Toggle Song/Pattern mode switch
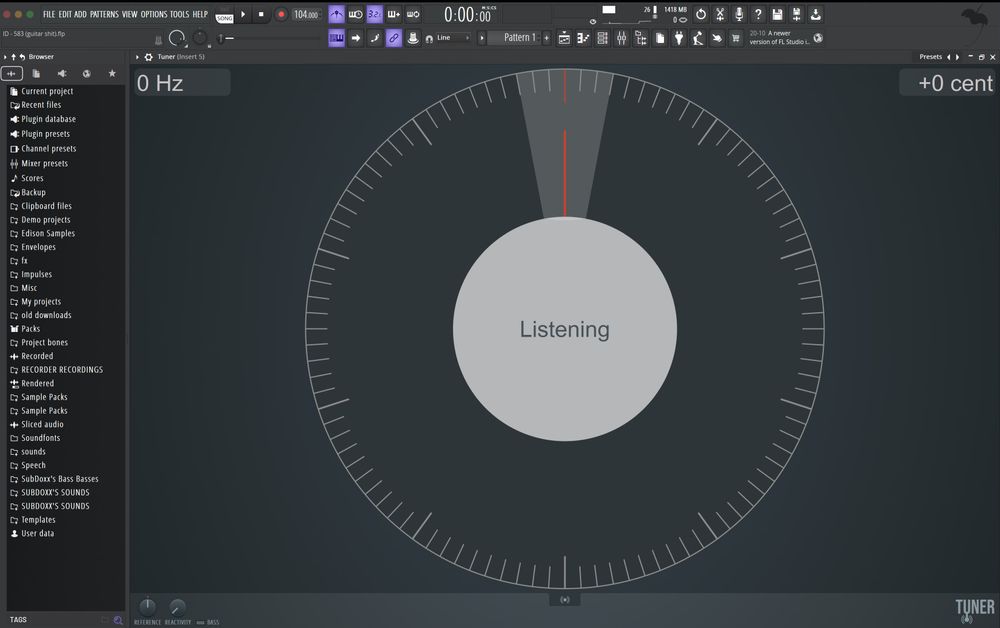1000x628 pixels. (x=224, y=14)
